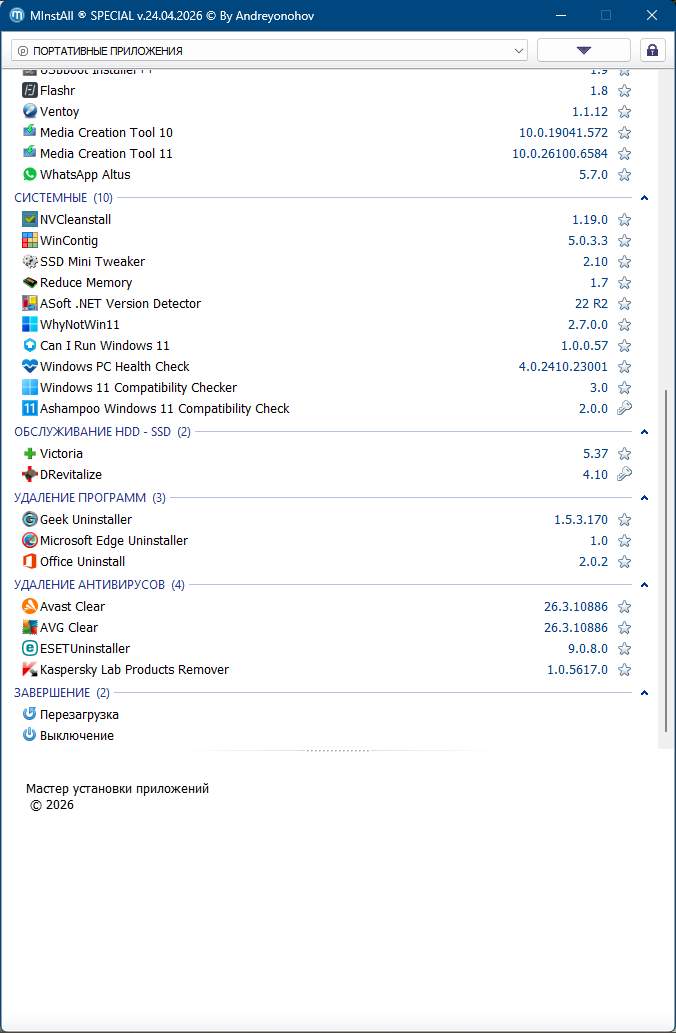Click the УДАЛЕНИЕ ПРОГРАММ group header
Viewport: 676px width, 1033px height.
point(80,498)
